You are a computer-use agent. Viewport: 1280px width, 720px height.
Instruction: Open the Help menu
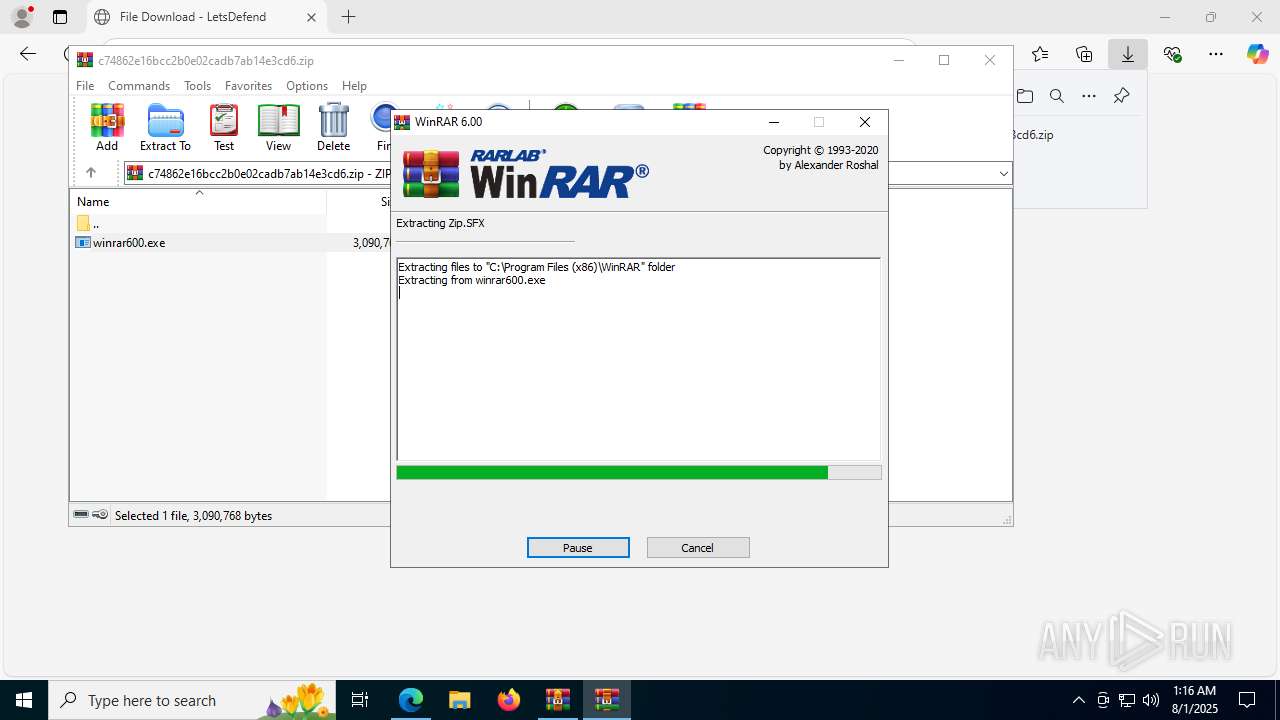coord(354,86)
